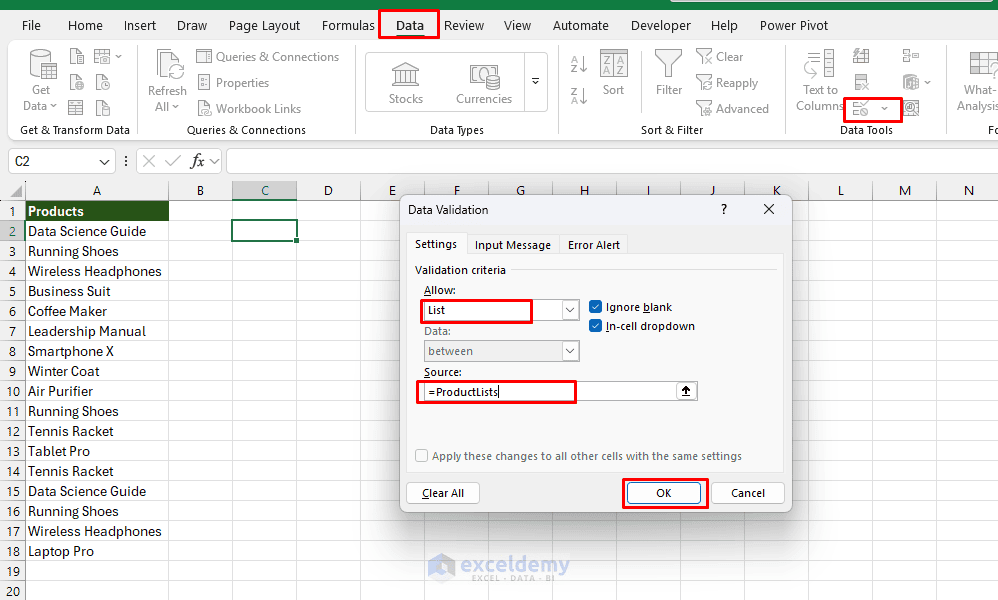Open the Data ribbon tab
This screenshot has width=998, height=600.
point(409,25)
